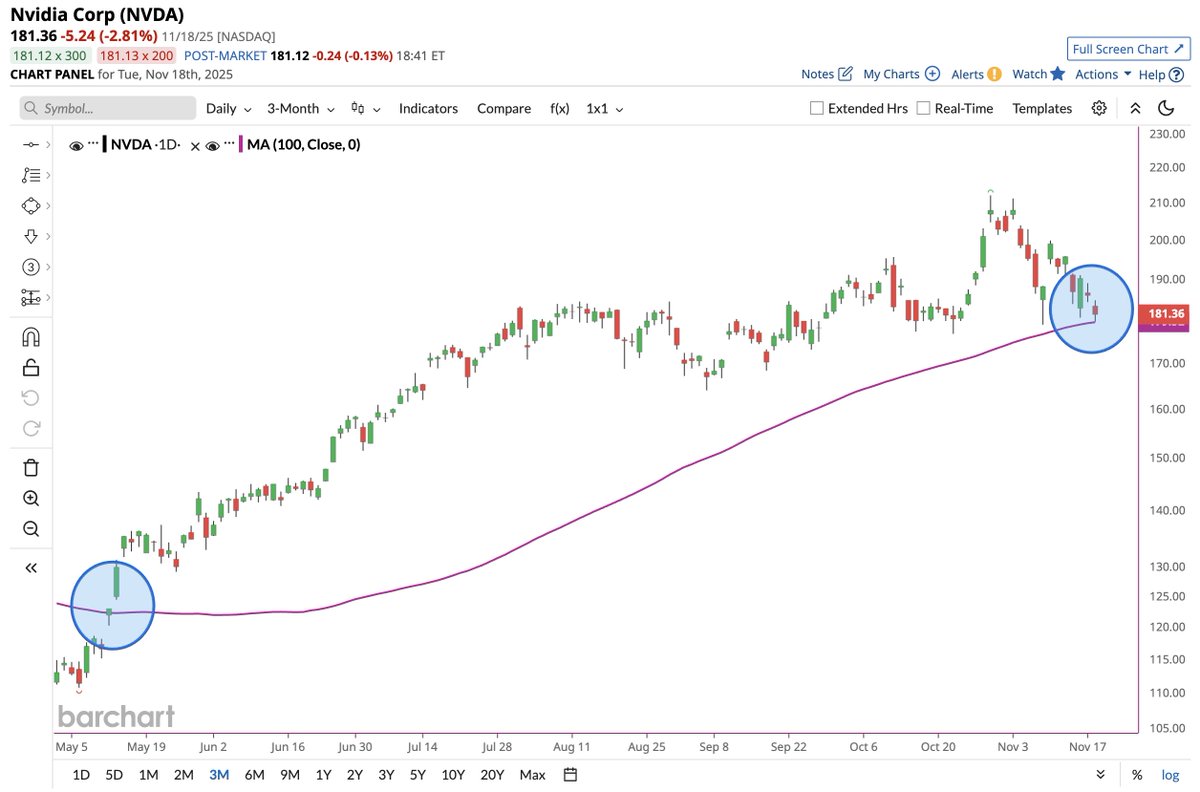Viewport: 1200px width, 792px height.
Task: Zoom in with plus magnifier
Action: pyautogui.click(x=30, y=498)
